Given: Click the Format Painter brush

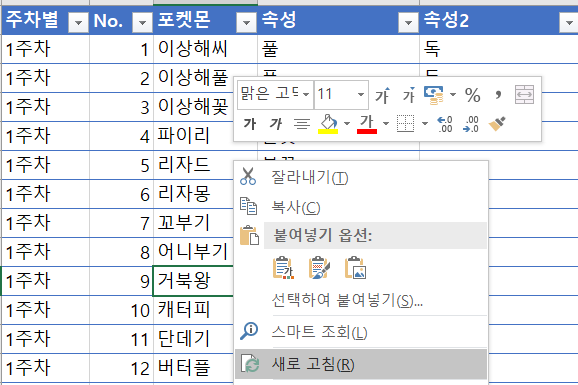Looking at the screenshot, I should (x=497, y=124).
